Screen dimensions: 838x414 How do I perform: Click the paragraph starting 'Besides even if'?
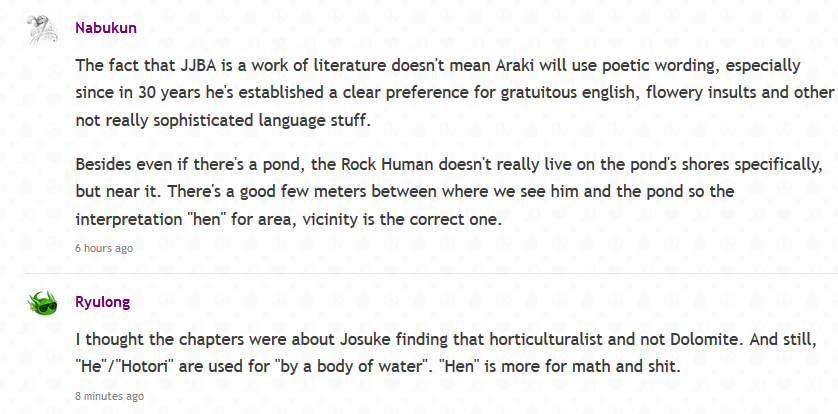(x=449, y=192)
